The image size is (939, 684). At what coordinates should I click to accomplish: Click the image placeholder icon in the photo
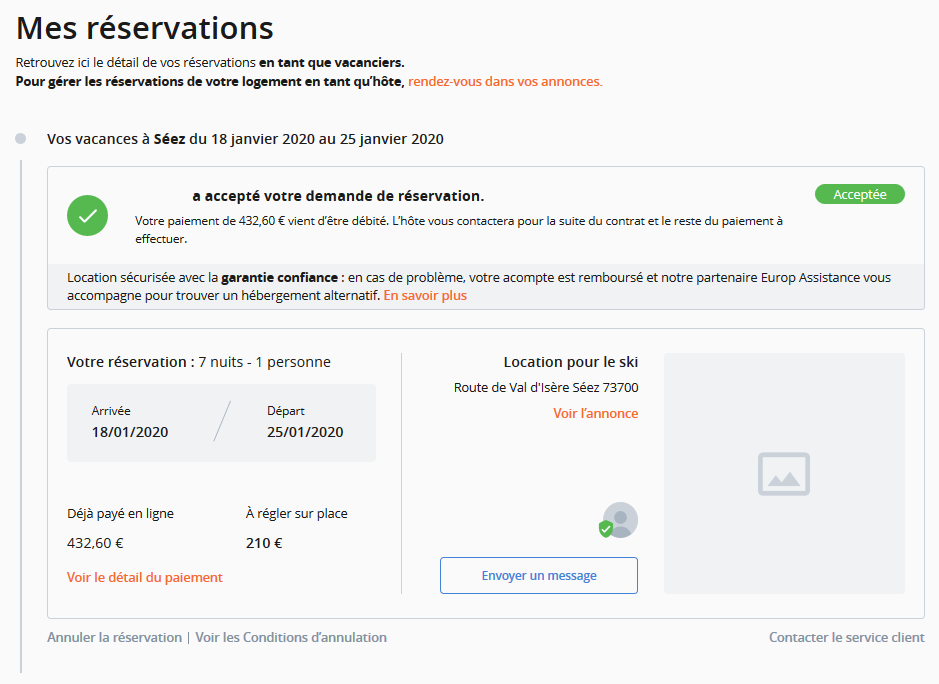click(784, 474)
